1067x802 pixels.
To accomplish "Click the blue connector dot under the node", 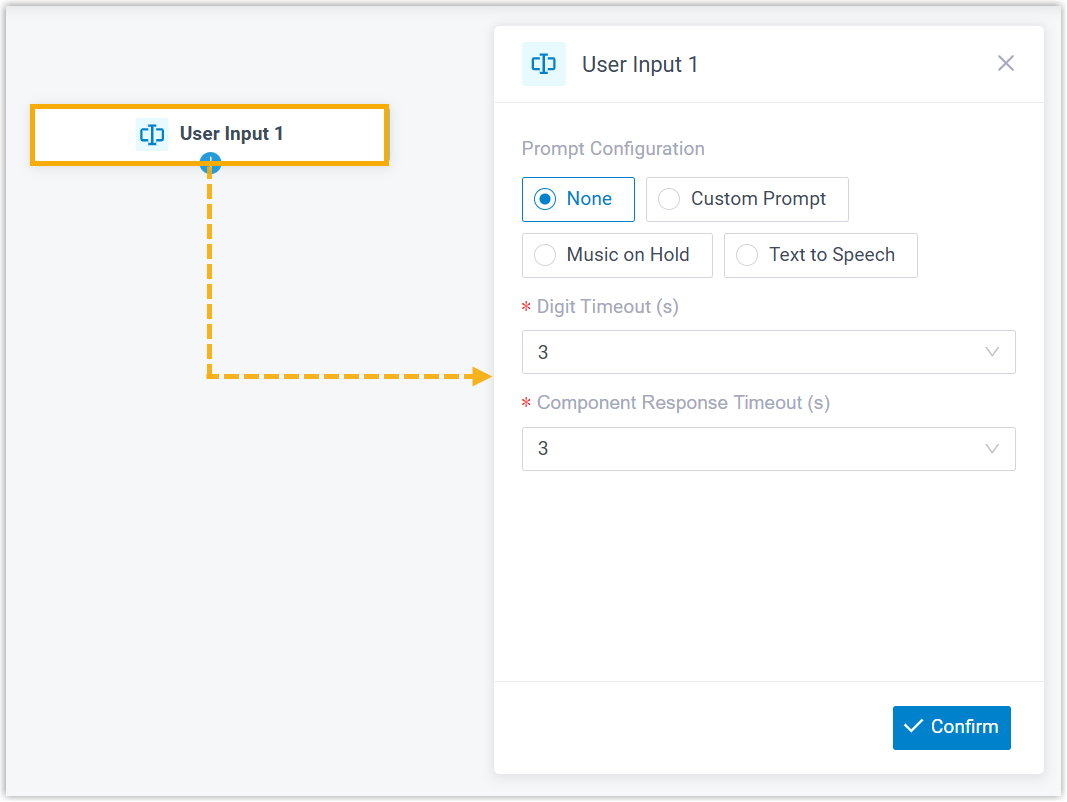I will point(210,164).
